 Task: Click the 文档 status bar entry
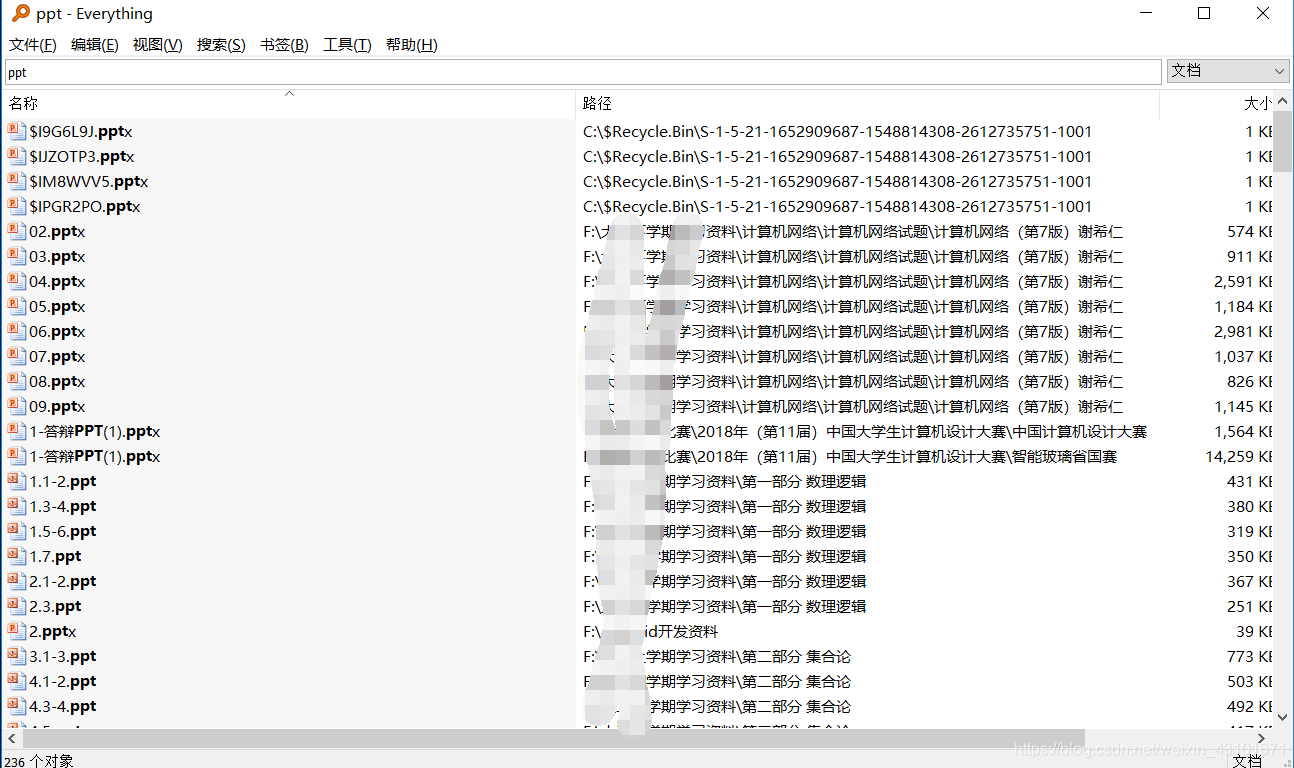[x=1246, y=760]
